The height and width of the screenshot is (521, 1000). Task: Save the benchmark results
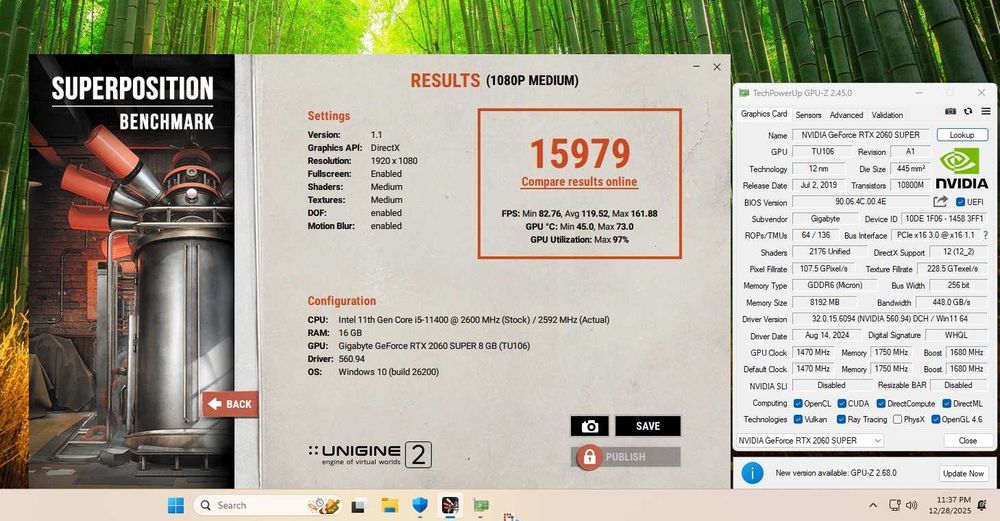tap(648, 426)
